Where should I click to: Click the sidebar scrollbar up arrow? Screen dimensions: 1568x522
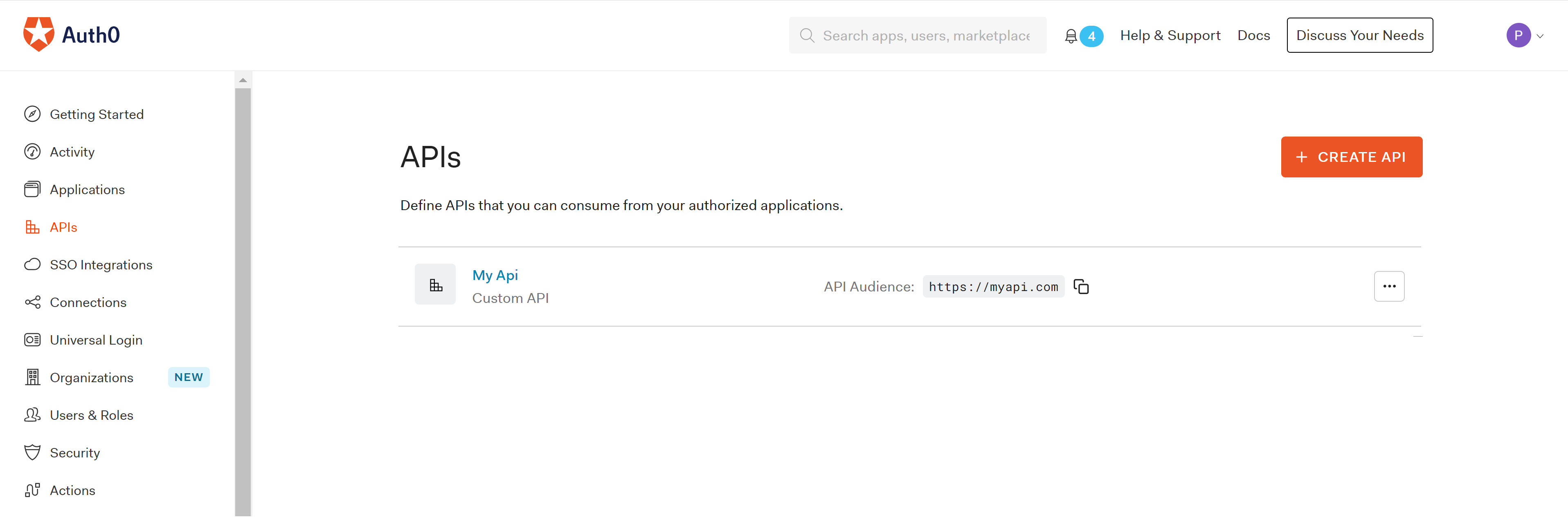coord(243,80)
